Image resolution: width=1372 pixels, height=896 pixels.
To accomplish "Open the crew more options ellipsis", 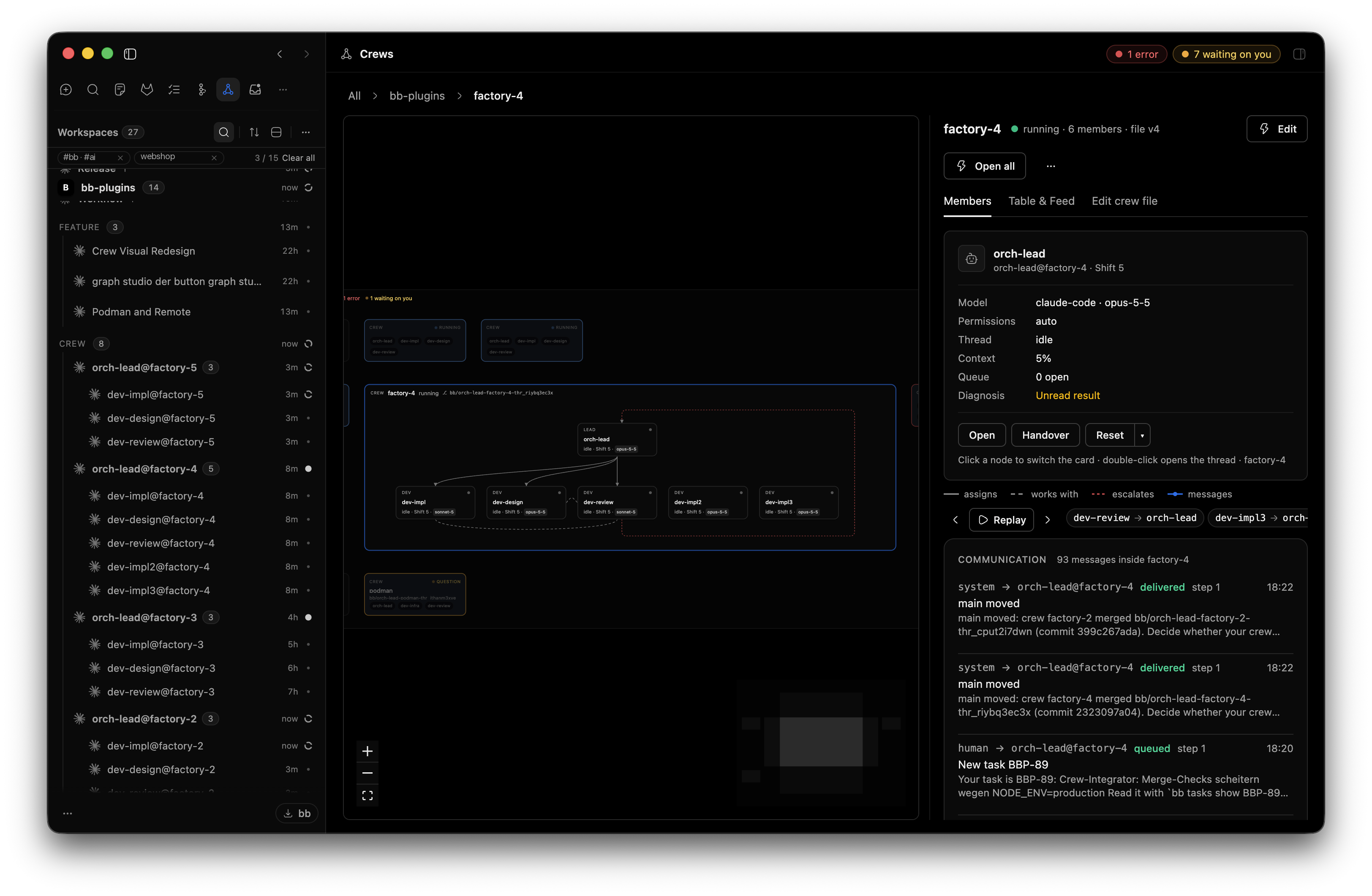I will (1051, 166).
